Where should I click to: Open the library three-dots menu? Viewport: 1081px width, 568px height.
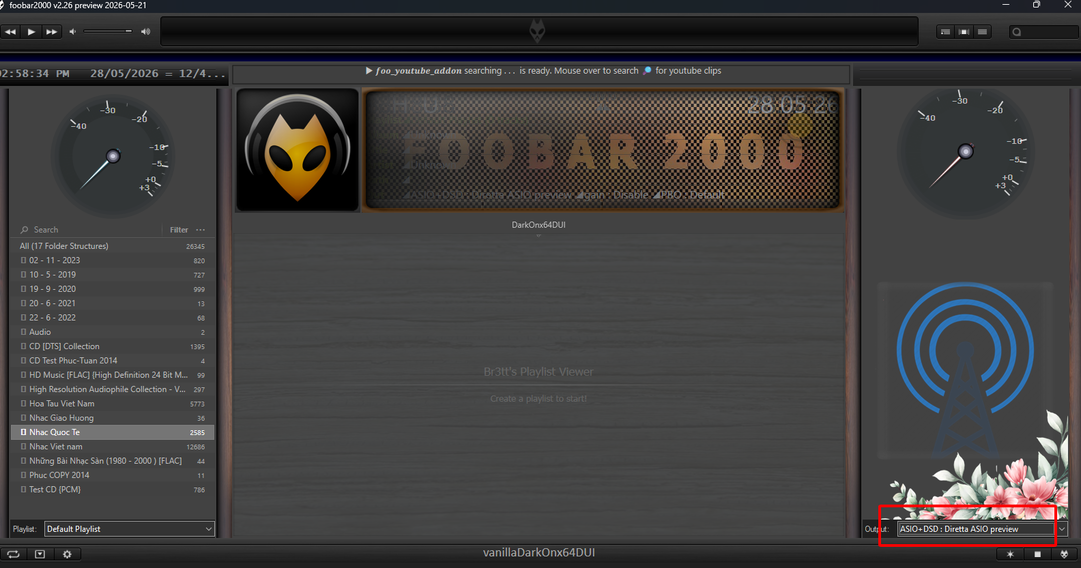tap(201, 230)
